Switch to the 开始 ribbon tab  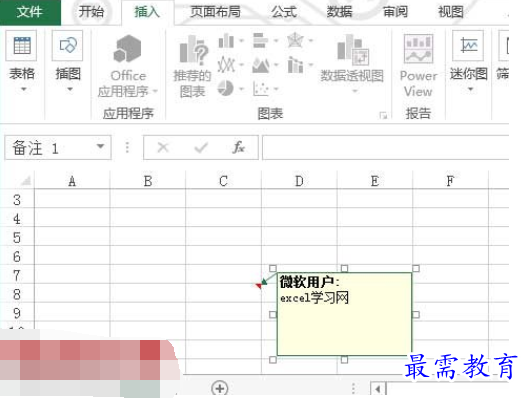tap(91, 12)
